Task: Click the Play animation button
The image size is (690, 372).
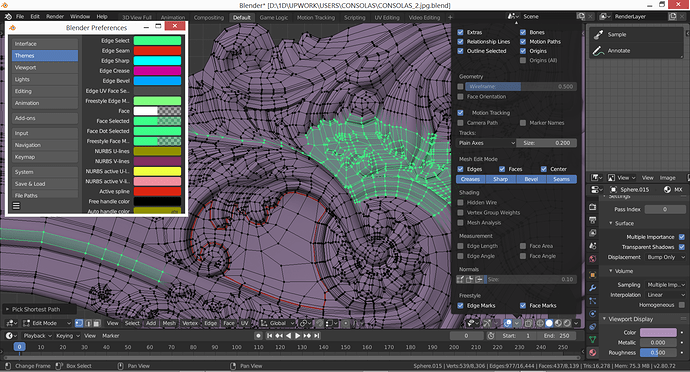Action: 297,335
